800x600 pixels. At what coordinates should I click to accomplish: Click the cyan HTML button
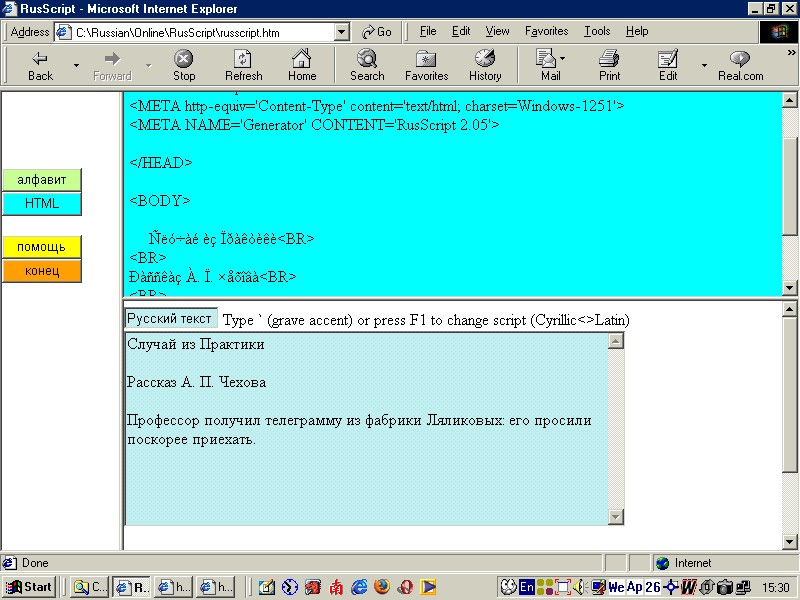coord(42,203)
